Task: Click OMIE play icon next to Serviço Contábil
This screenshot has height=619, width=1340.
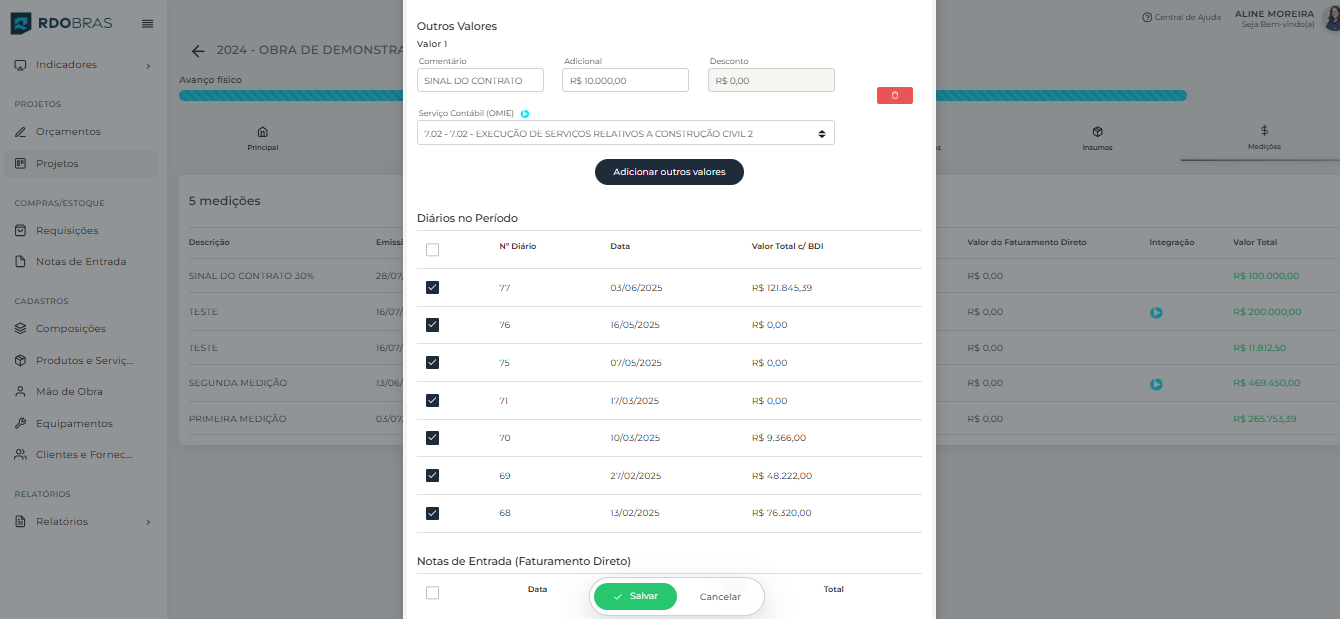Action: (525, 114)
